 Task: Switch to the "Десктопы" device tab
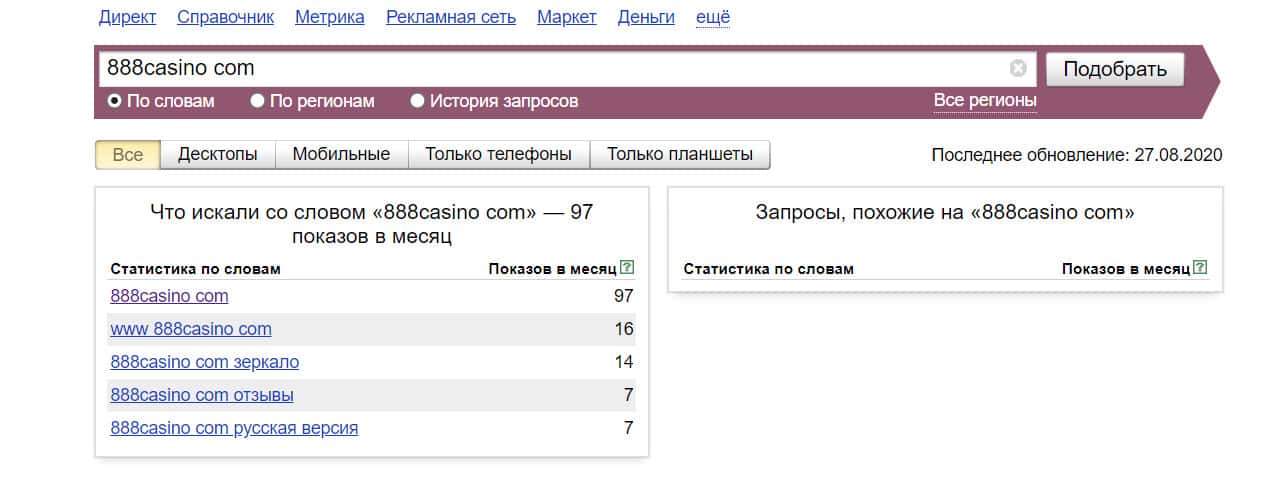[x=217, y=155]
